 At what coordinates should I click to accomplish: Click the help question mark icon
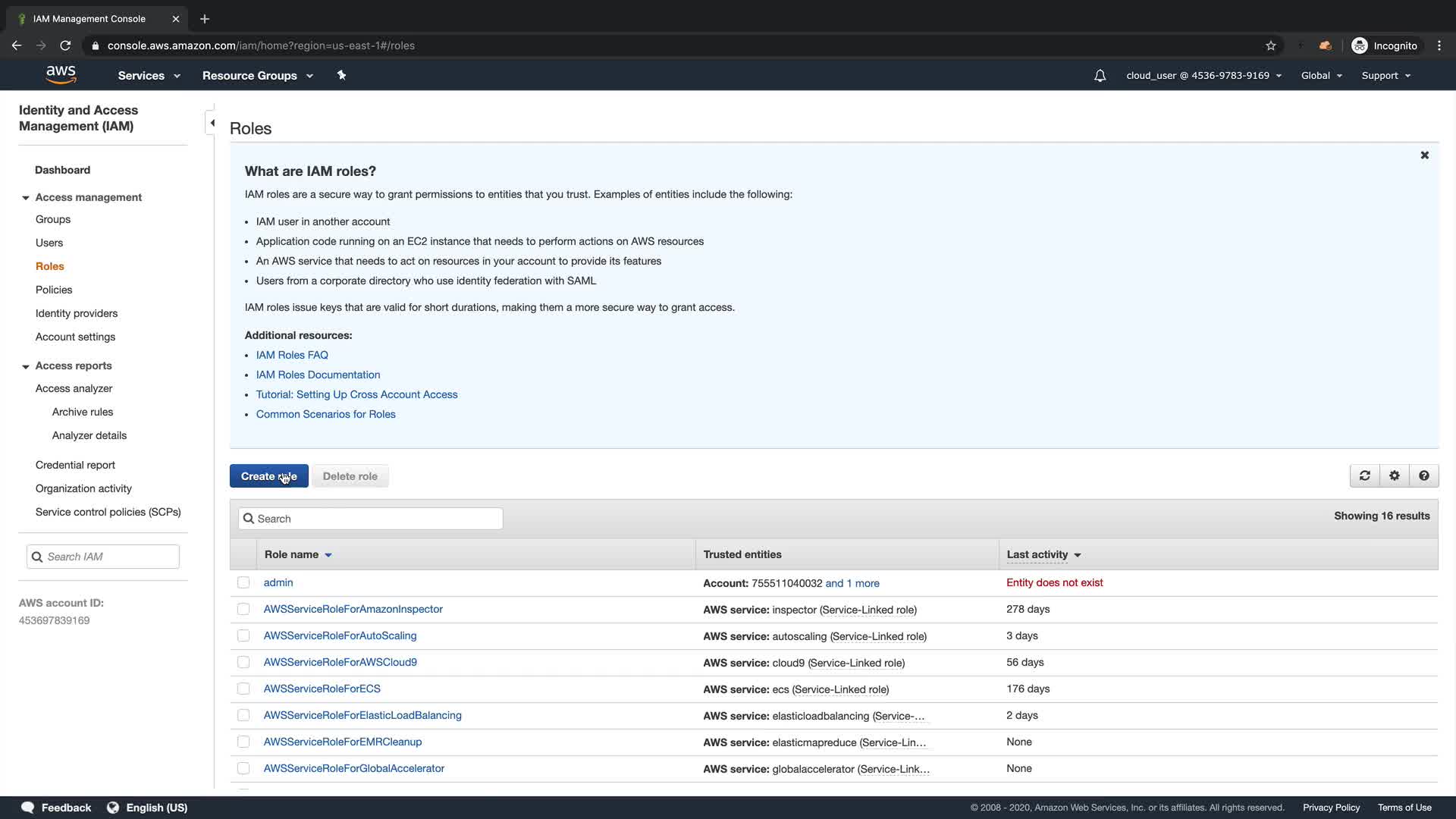[1423, 476]
